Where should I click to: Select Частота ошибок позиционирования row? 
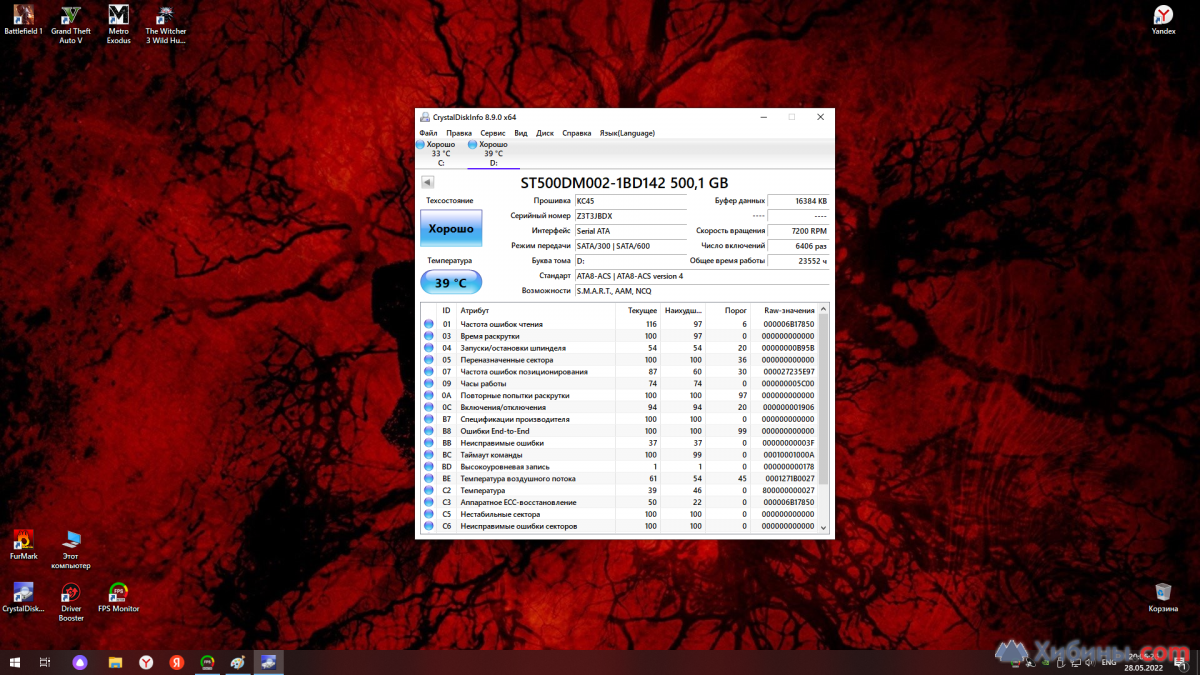coord(620,372)
